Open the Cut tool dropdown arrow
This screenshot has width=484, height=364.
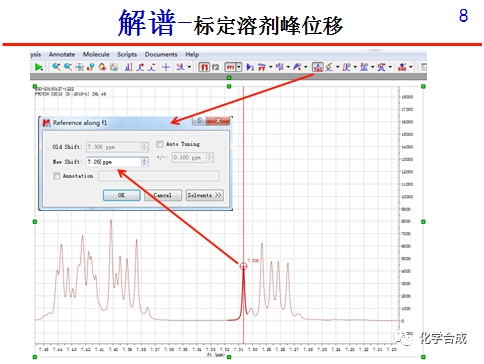pyautogui.click(x=189, y=67)
